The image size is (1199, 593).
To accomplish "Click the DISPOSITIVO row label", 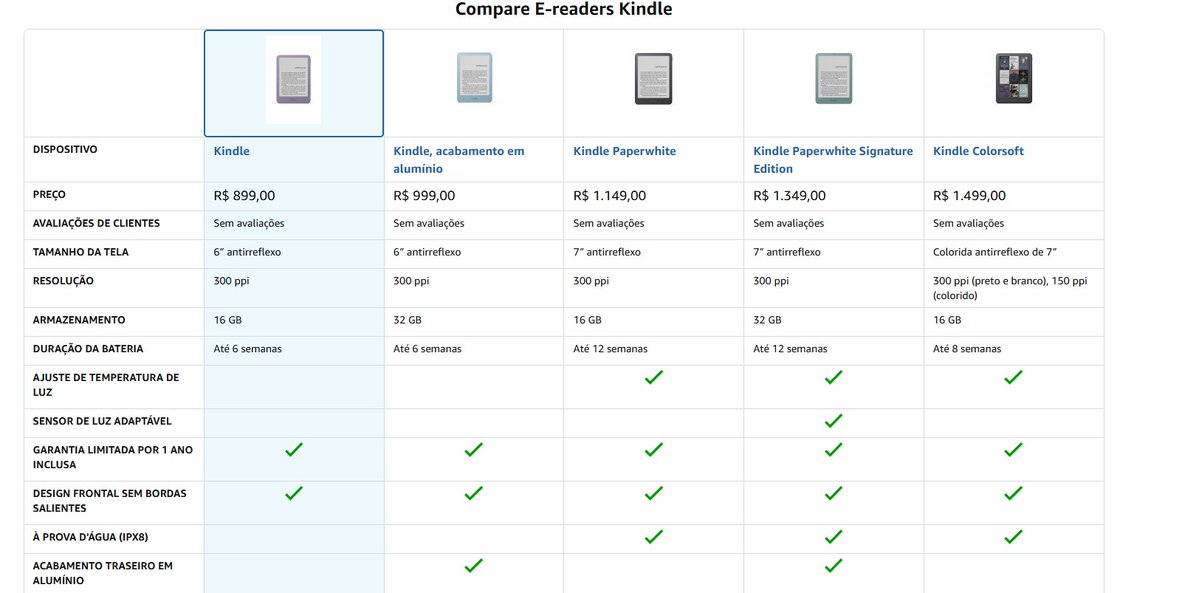I will pos(65,150).
